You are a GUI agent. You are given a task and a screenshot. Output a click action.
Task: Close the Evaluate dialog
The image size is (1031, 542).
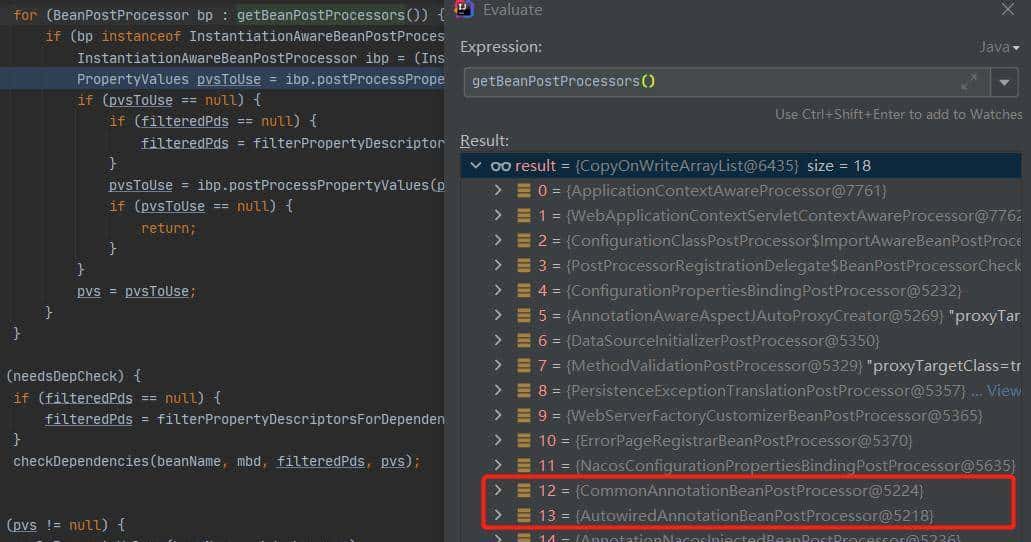point(1007,9)
